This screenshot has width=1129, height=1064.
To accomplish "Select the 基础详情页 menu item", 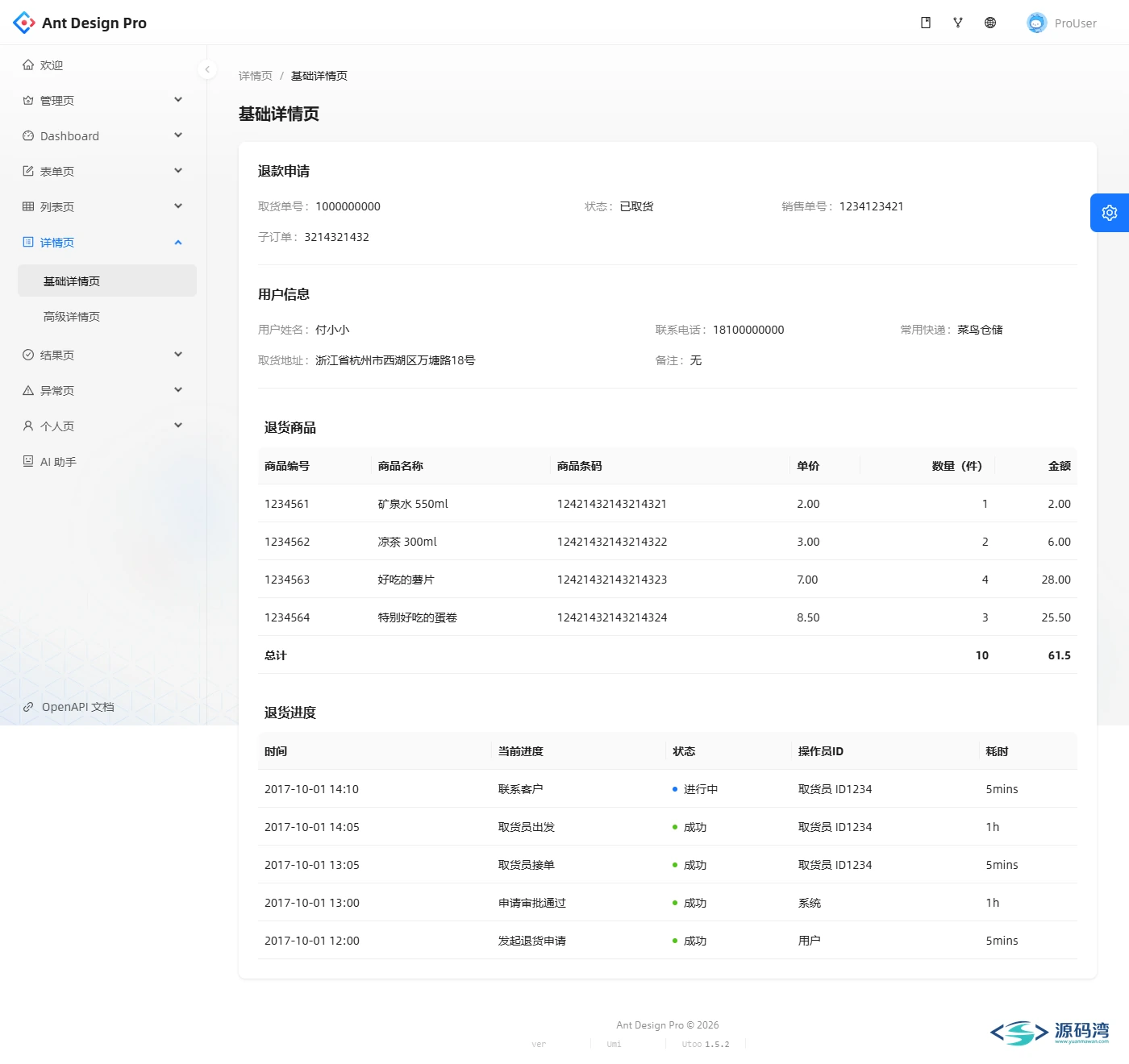I will [x=107, y=281].
